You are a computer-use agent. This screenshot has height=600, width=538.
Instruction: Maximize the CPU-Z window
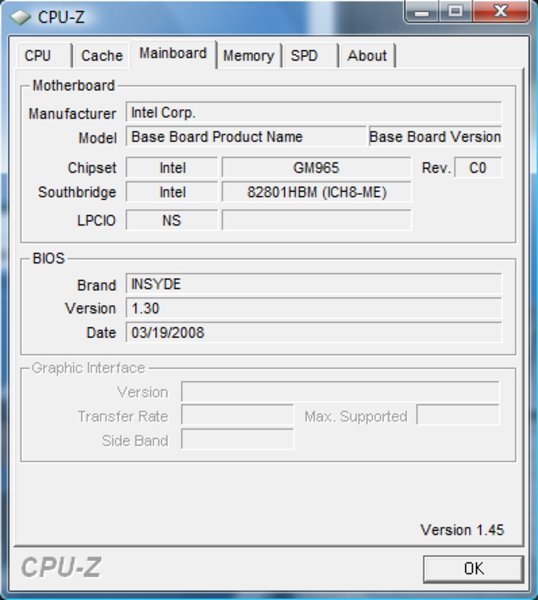[455, 11]
